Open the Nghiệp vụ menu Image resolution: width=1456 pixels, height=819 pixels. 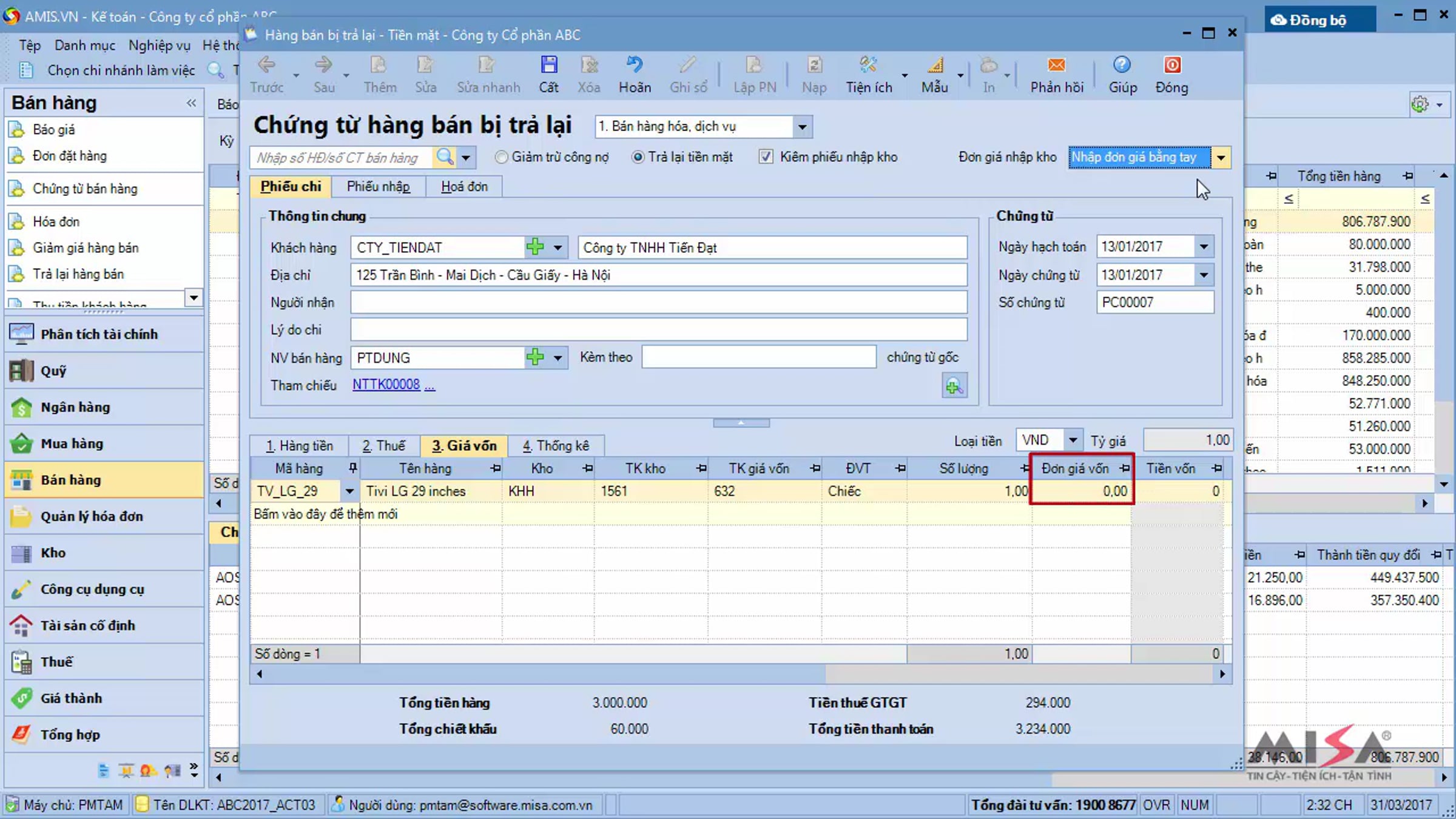159,45
